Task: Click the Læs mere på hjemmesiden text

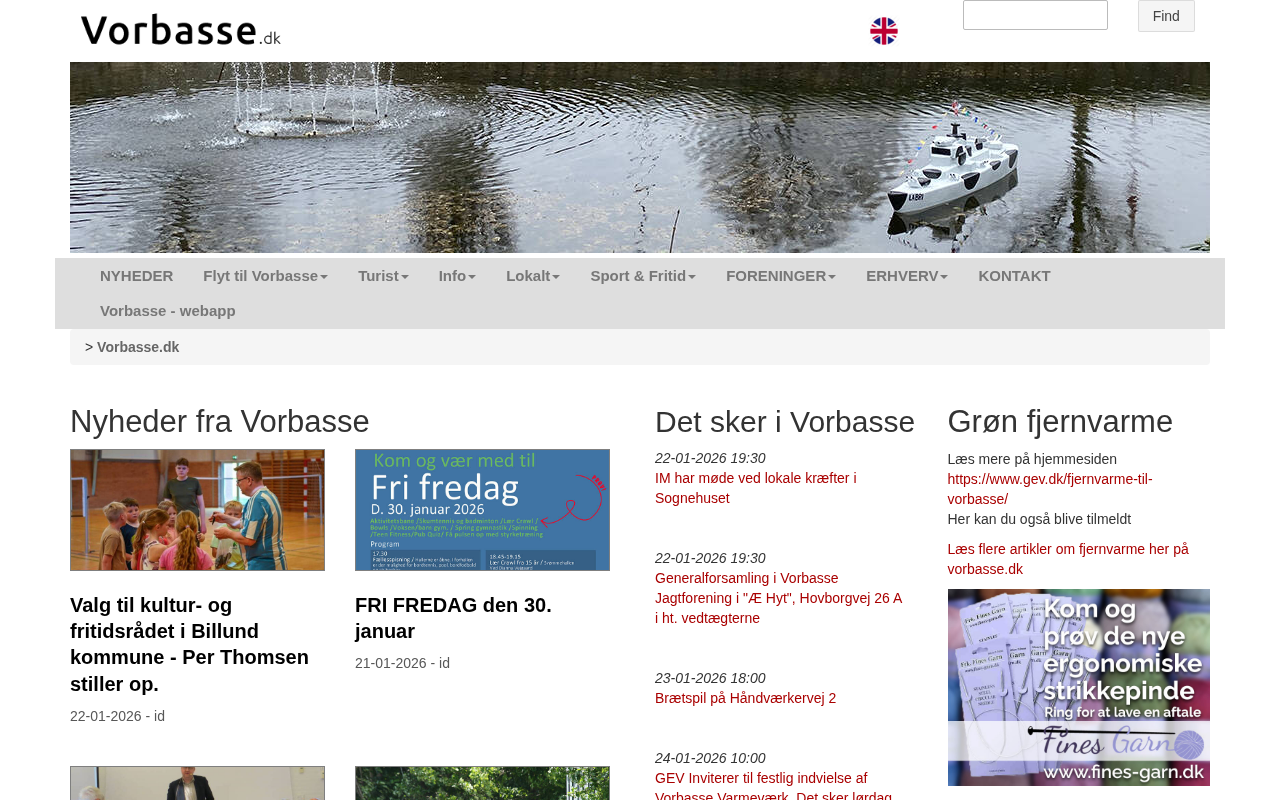Action: [1032, 459]
